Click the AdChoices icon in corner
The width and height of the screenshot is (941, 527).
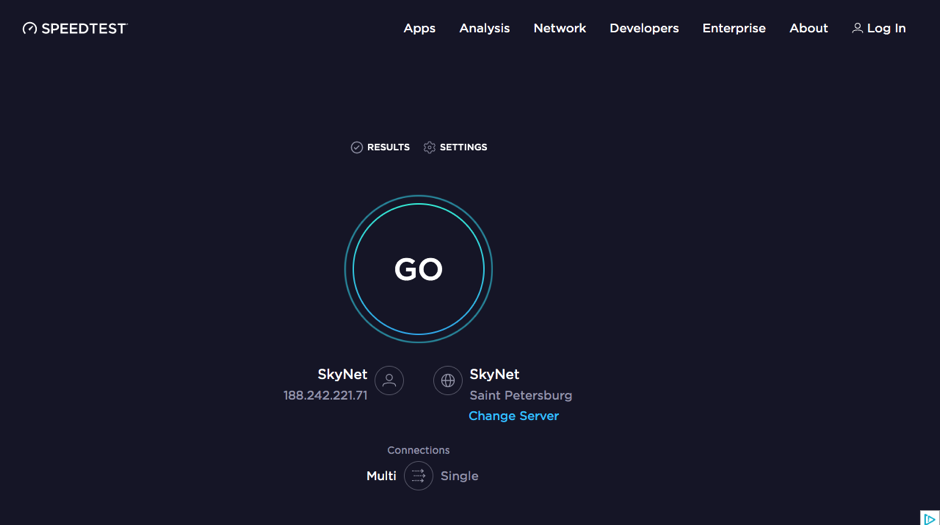(x=929, y=518)
